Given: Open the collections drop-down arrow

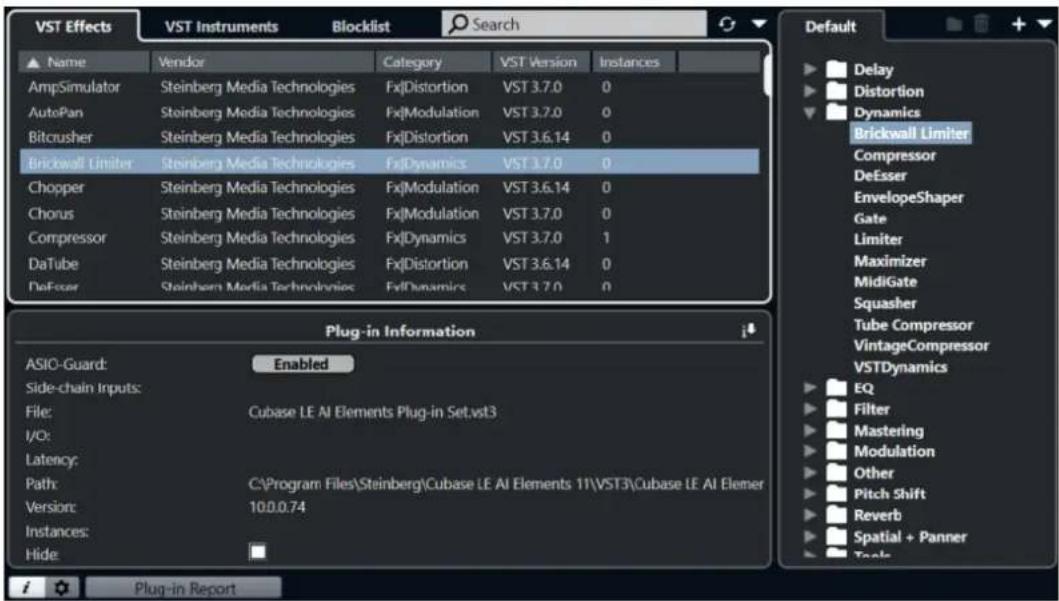Looking at the screenshot, I should [x=1044, y=25].
